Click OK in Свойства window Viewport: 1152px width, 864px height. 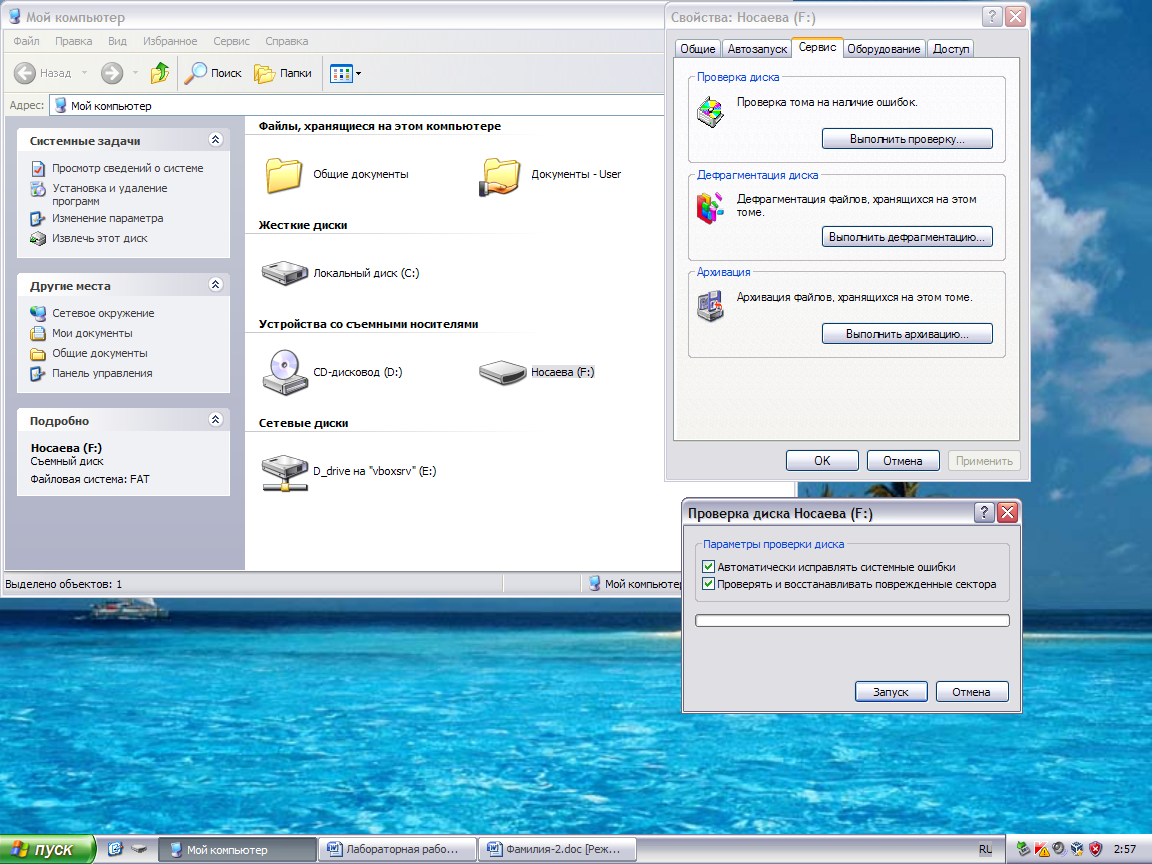[x=822, y=461]
